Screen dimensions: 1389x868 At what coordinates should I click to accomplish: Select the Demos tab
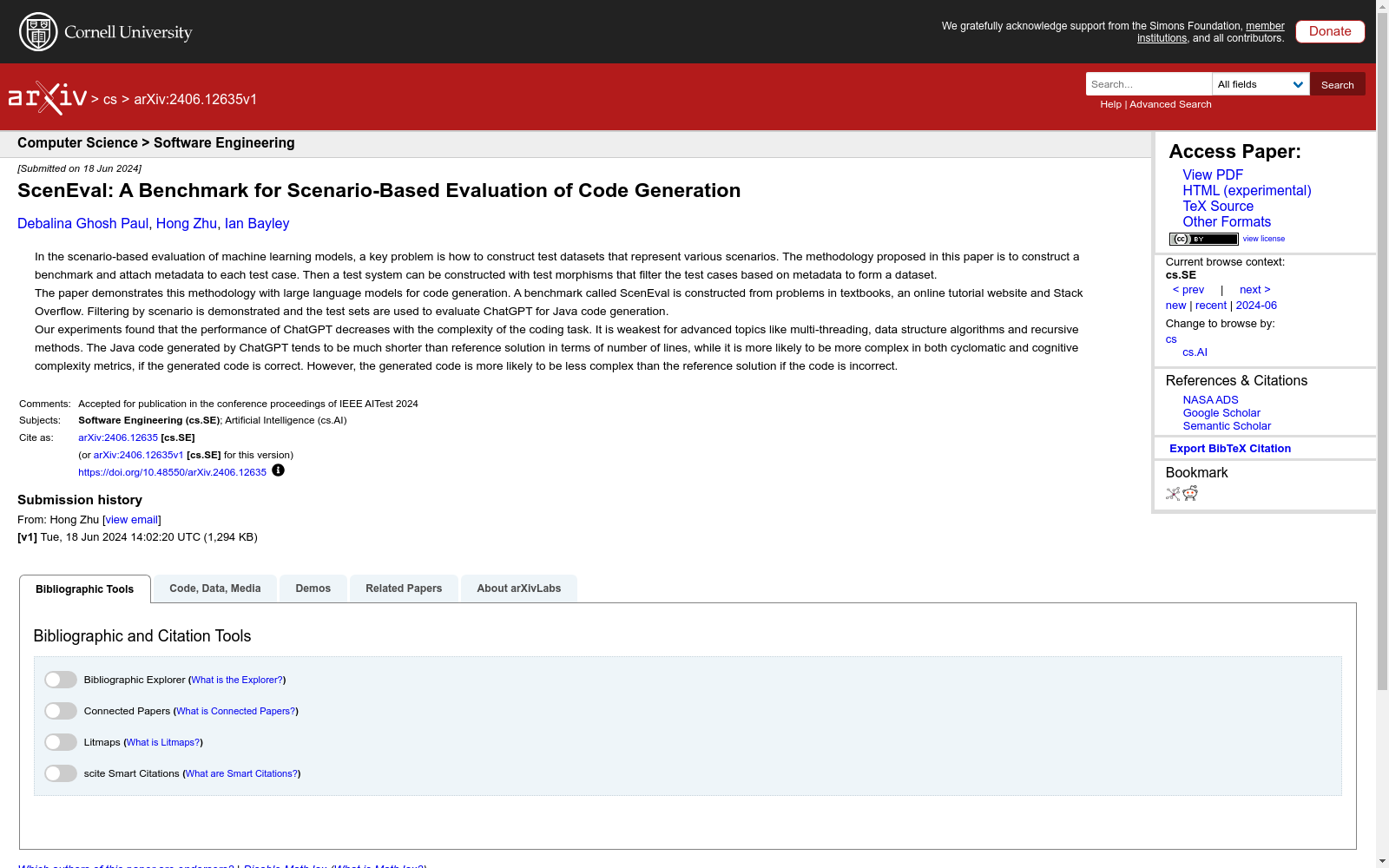pos(313,589)
